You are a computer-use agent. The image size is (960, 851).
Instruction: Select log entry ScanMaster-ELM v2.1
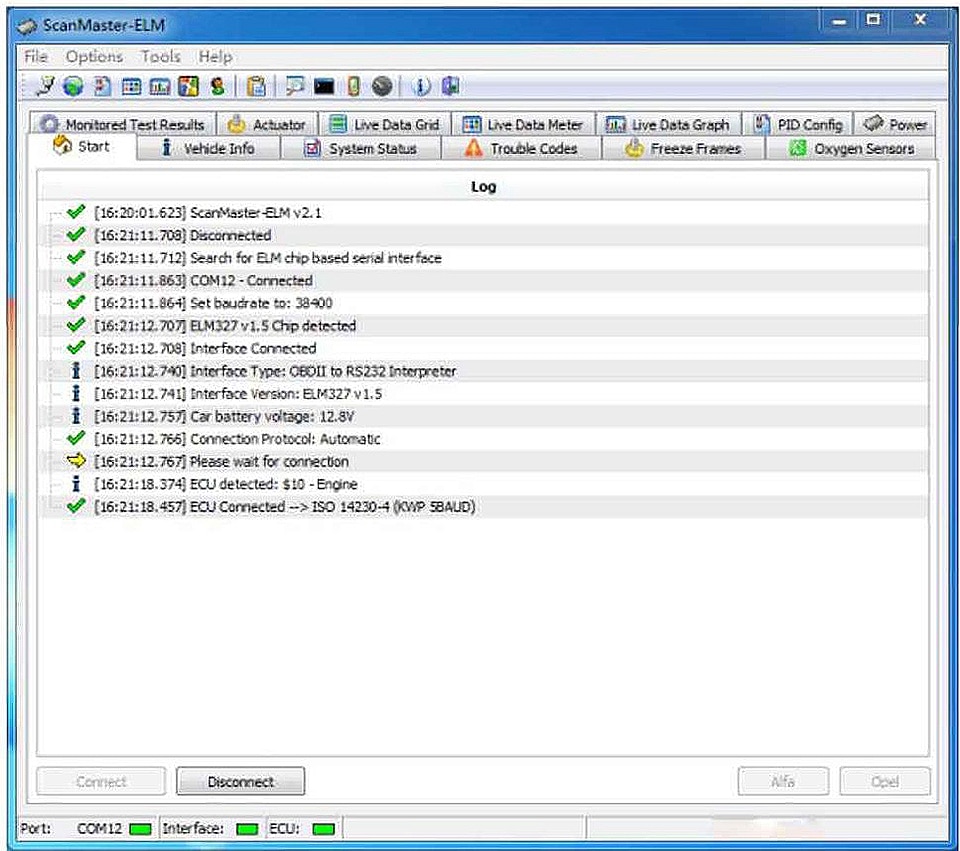click(484, 212)
